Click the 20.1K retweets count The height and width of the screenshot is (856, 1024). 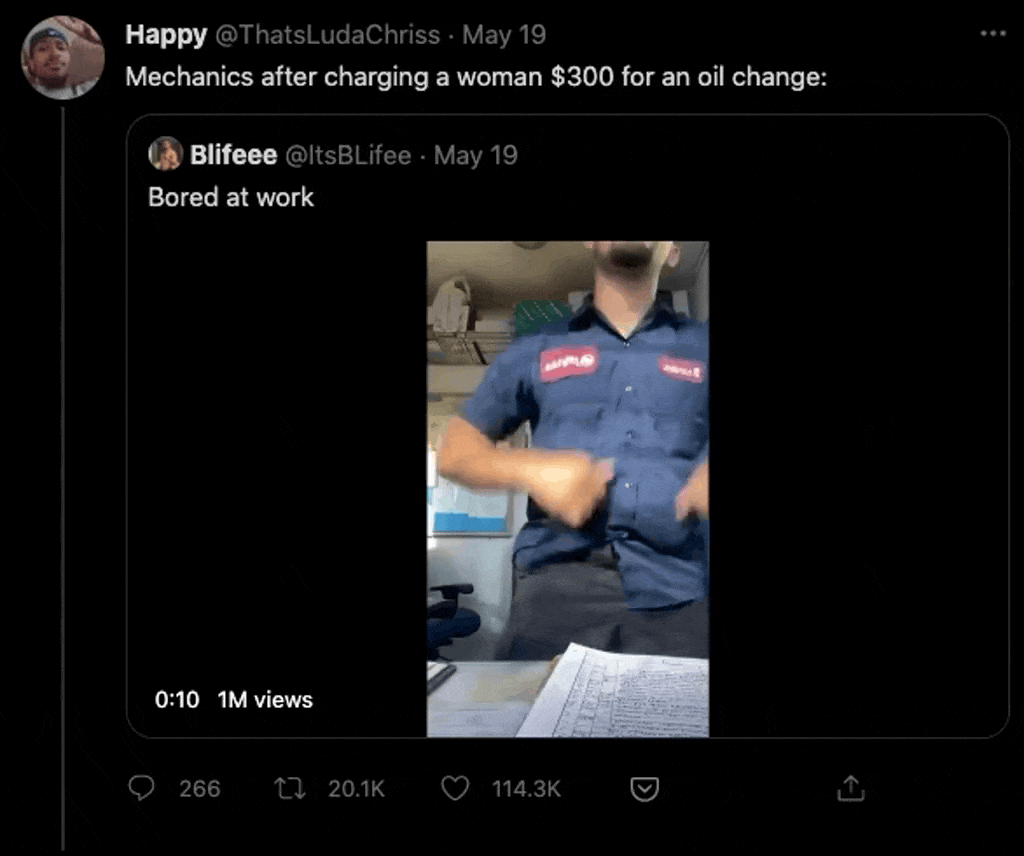coord(356,789)
